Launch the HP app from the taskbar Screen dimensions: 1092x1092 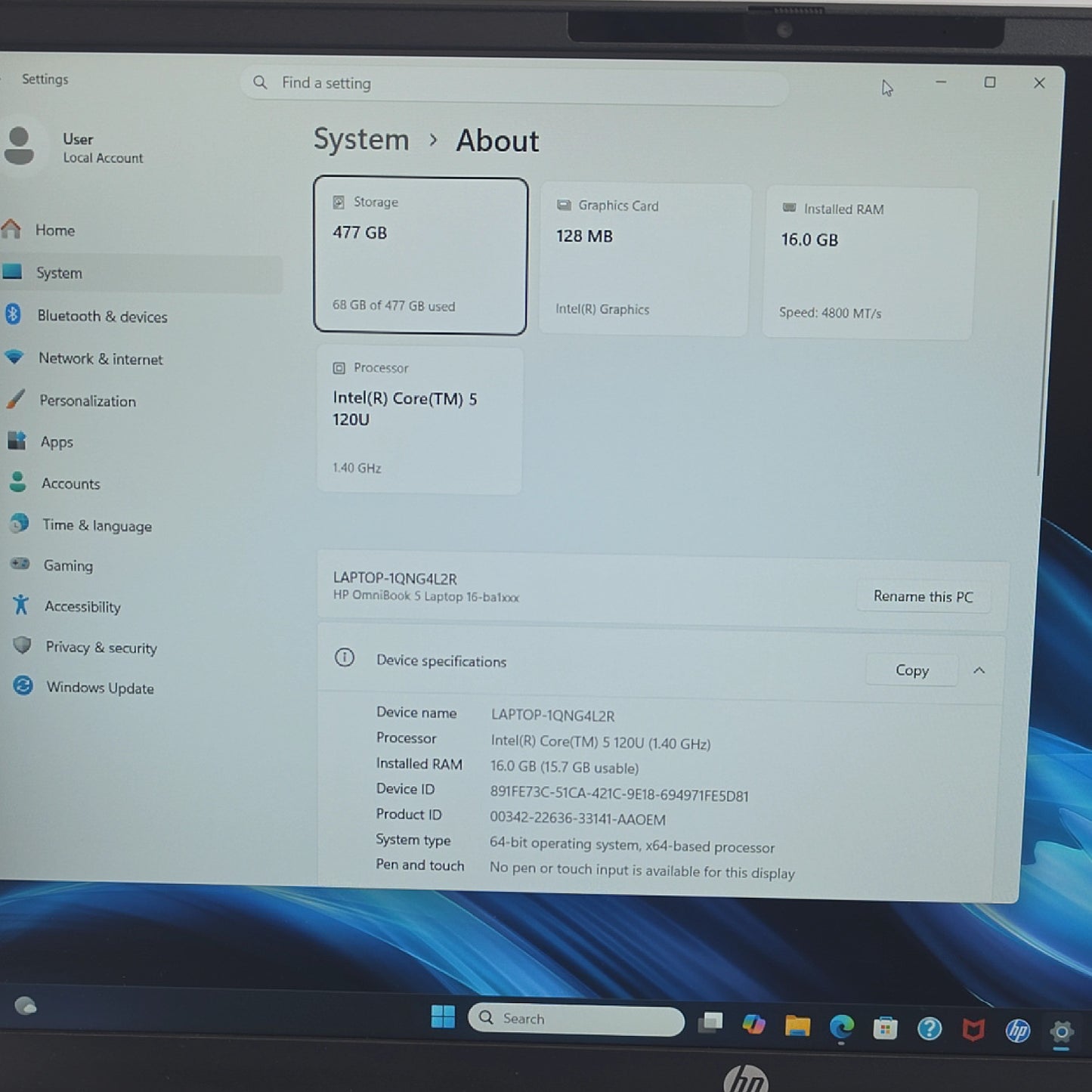coord(1018,1031)
